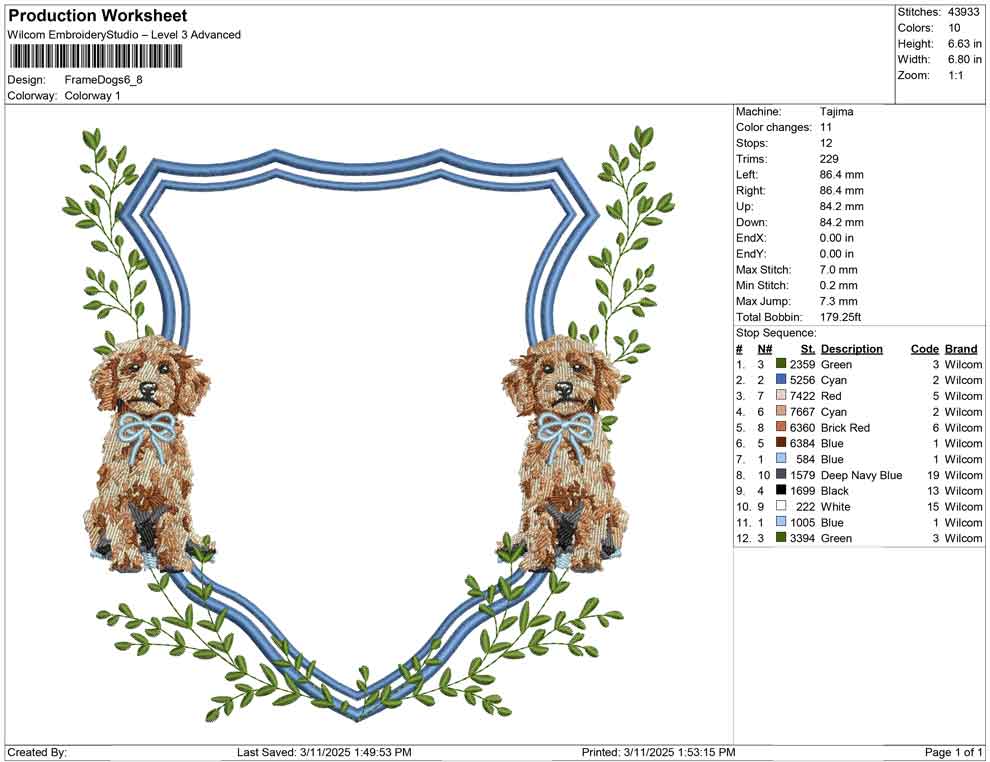Screen dimensions: 990x762
Task: Click the green swatch for 2359 Green
Action: pyautogui.click(x=781, y=364)
